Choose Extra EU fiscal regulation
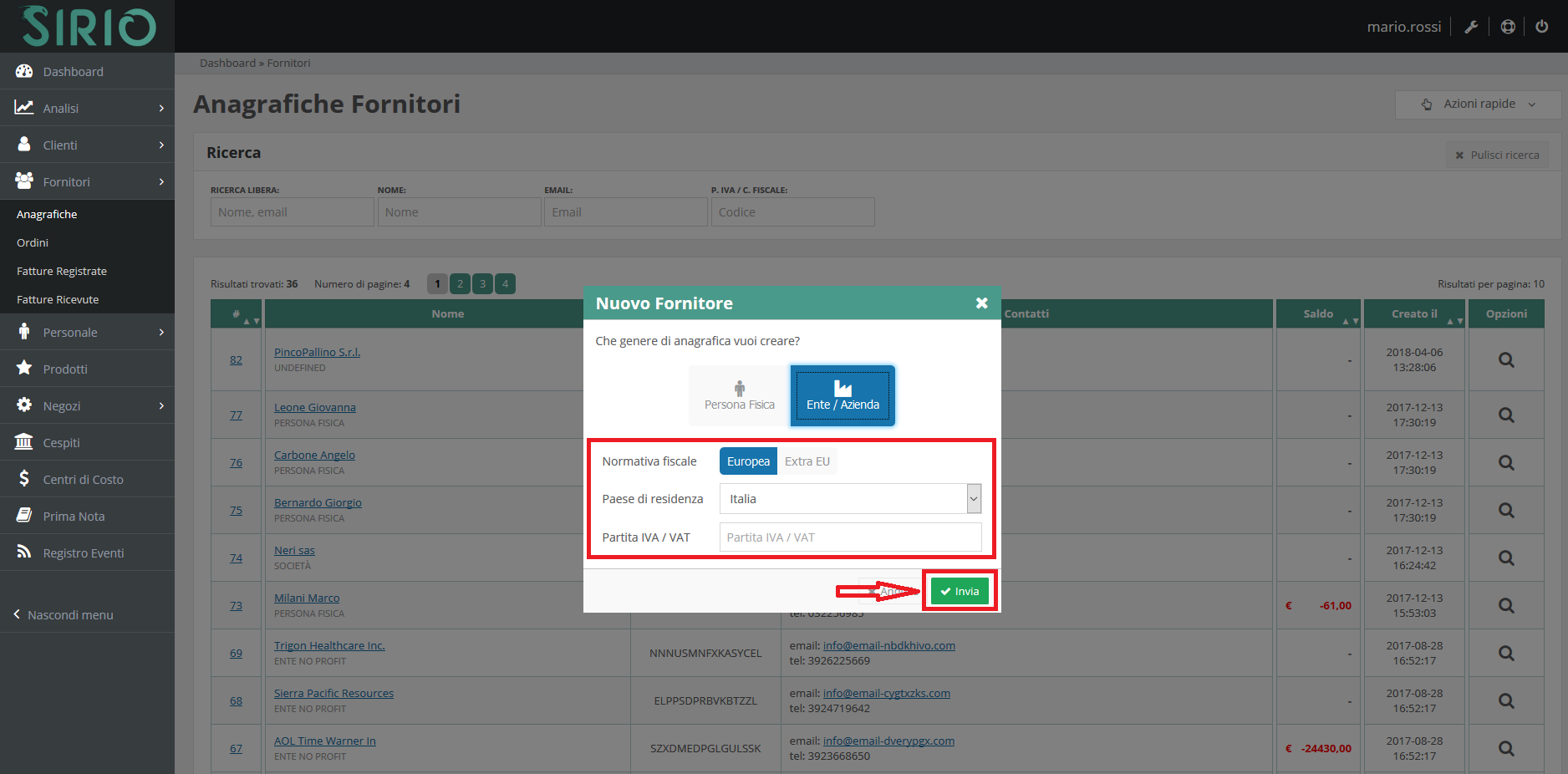Viewport: 1568px width, 774px height. click(807, 461)
